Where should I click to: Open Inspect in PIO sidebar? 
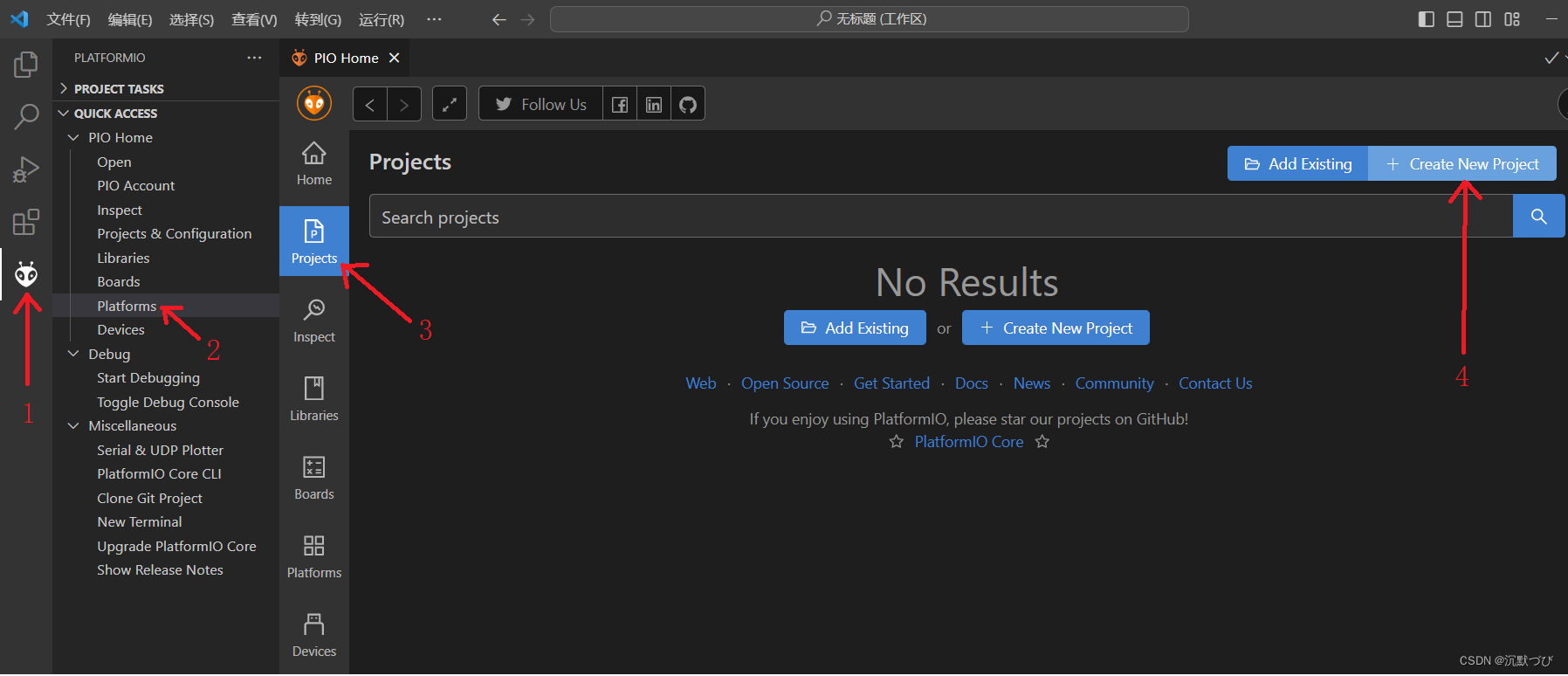[314, 321]
